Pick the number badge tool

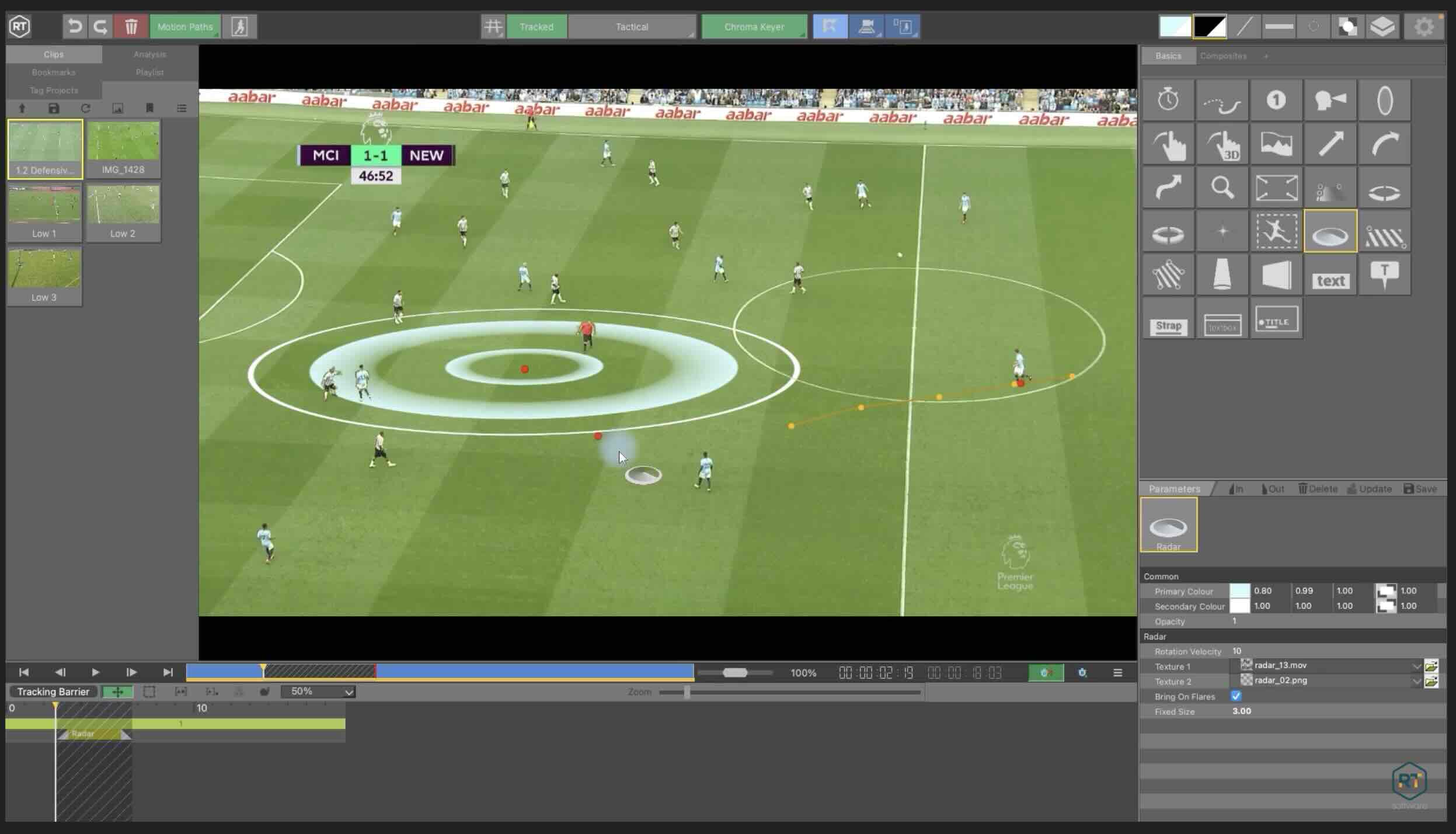1276,100
